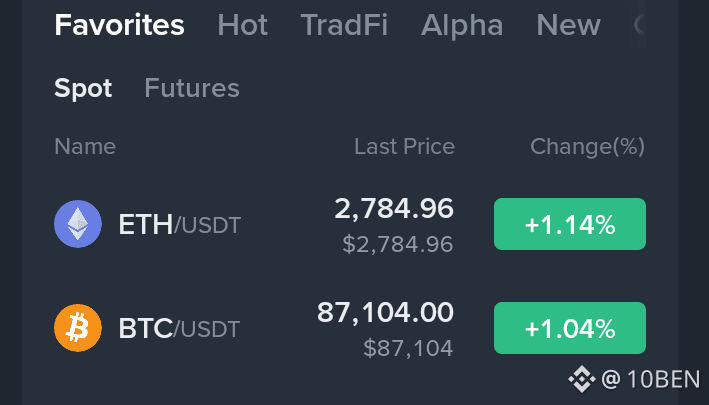Click the Ethereum coin icon
Viewport: 709px width, 405px height.
[78, 224]
